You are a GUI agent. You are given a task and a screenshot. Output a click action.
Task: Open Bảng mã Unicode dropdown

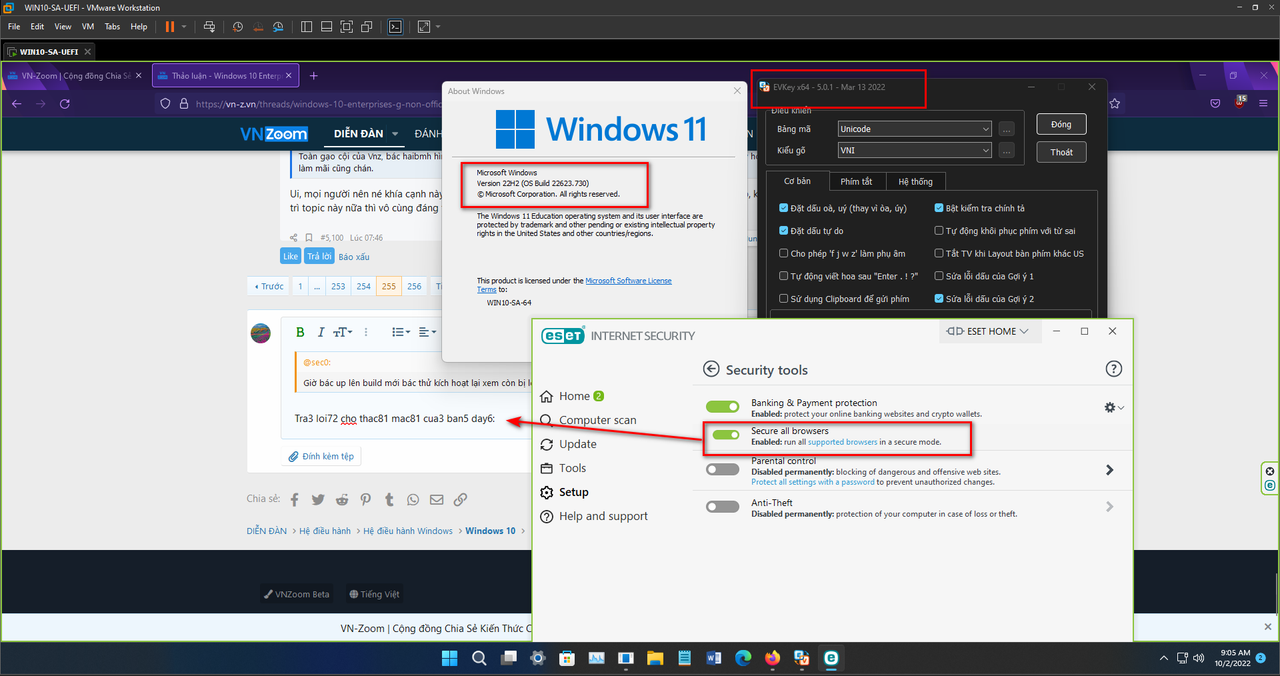914,129
